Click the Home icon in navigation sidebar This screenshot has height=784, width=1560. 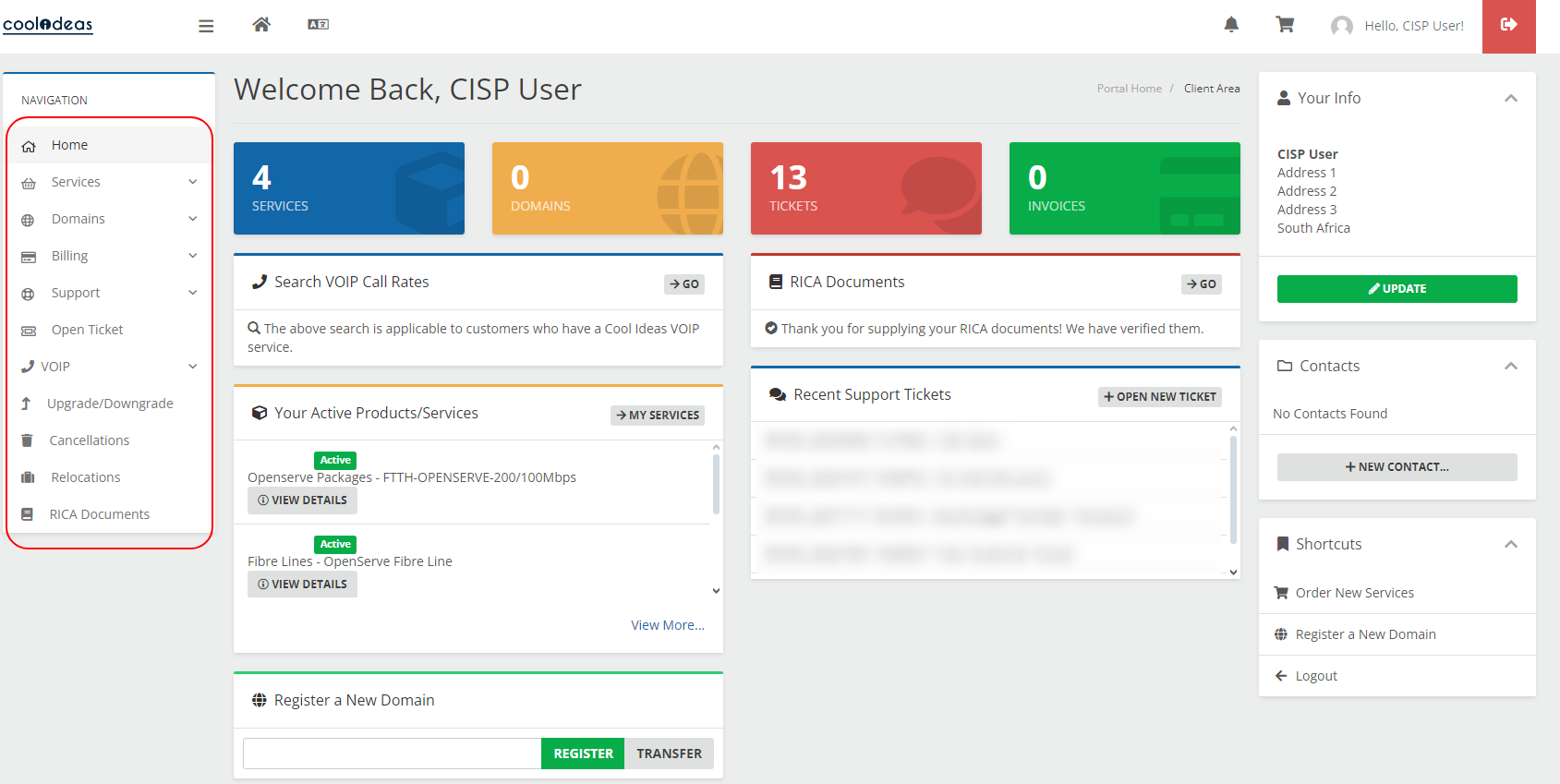click(x=29, y=146)
